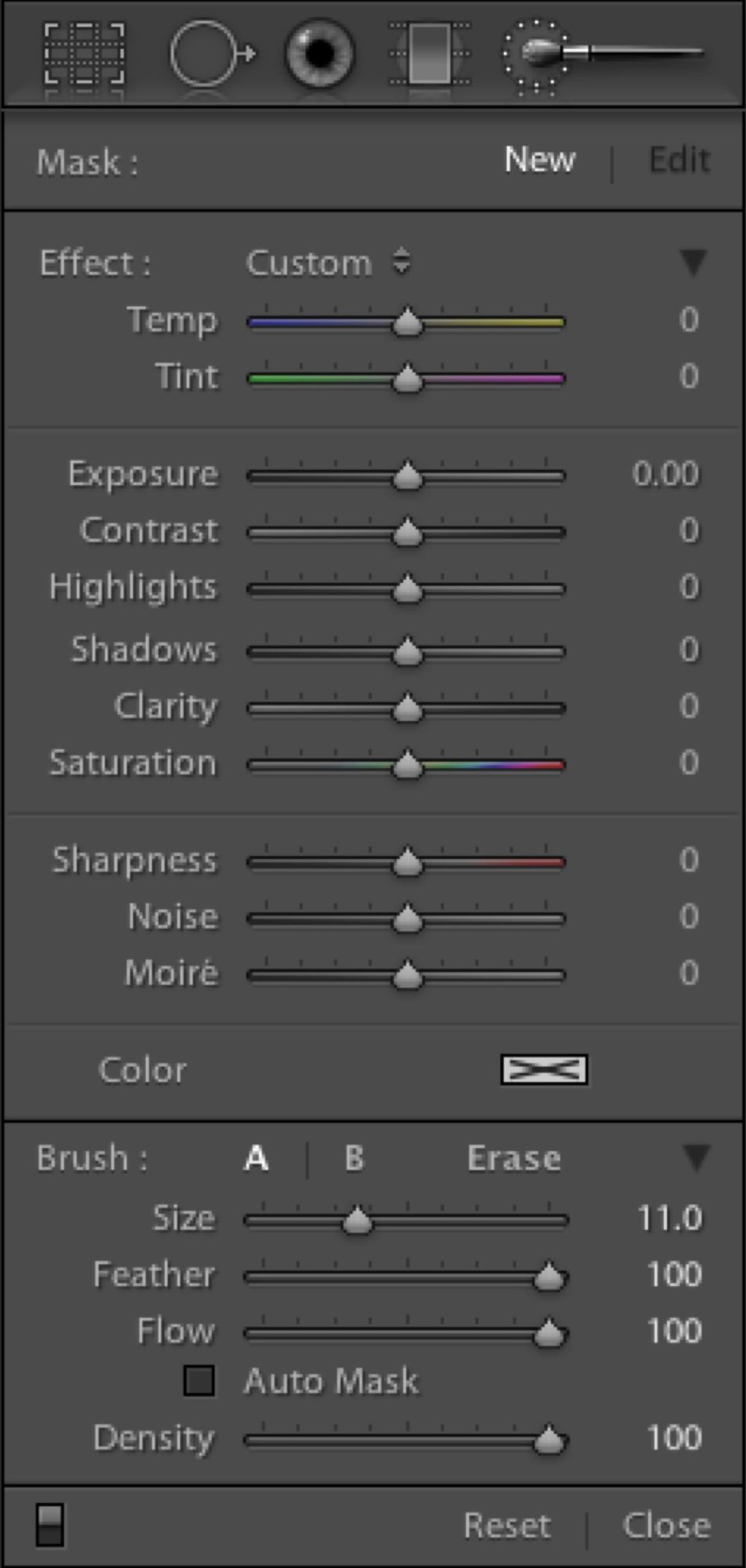746x1568 pixels.
Task: Click the brush Size value field
Action: (669, 1219)
